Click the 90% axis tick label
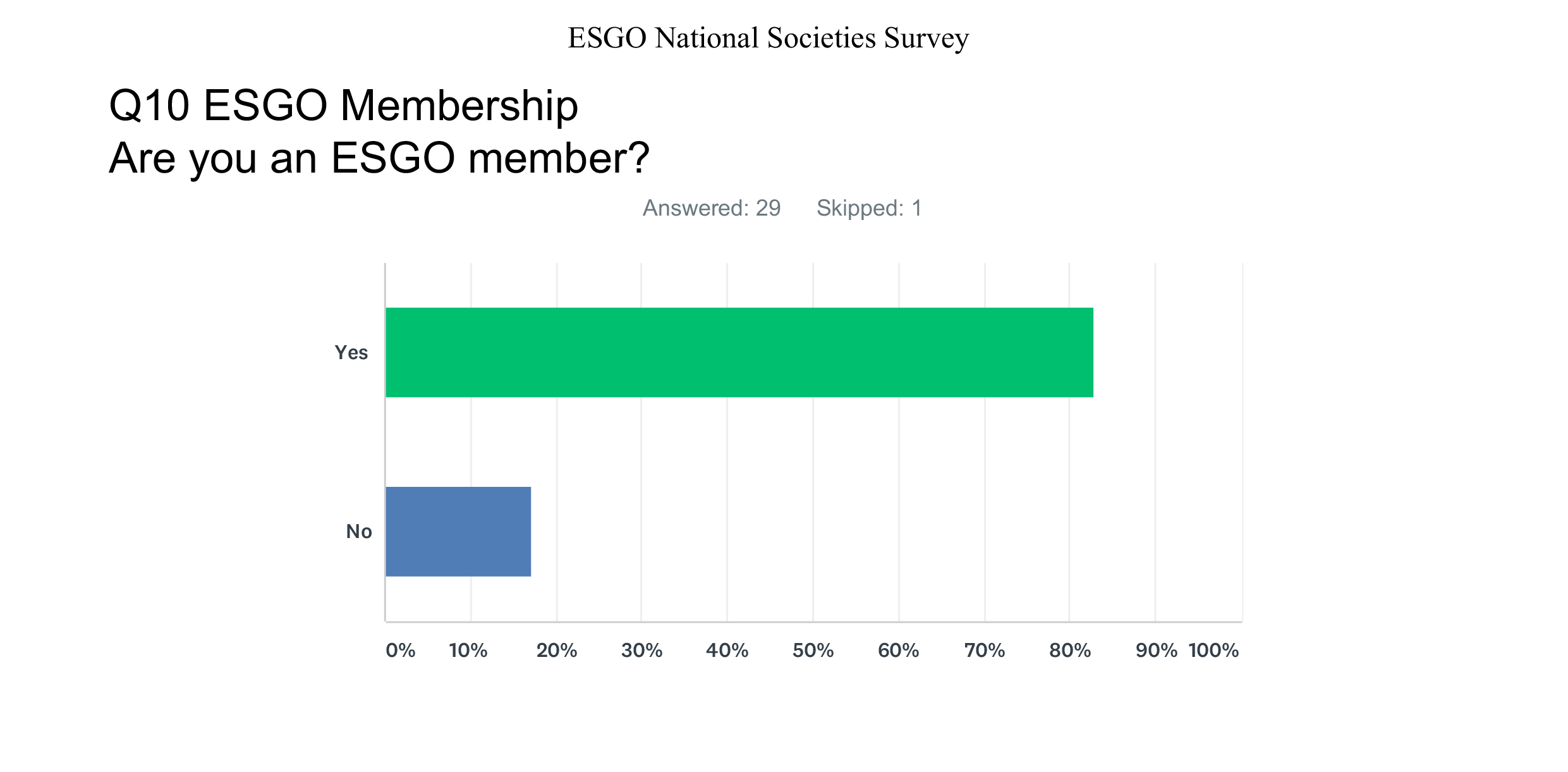Viewport: 1568px width, 772px height. [1157, 651]
